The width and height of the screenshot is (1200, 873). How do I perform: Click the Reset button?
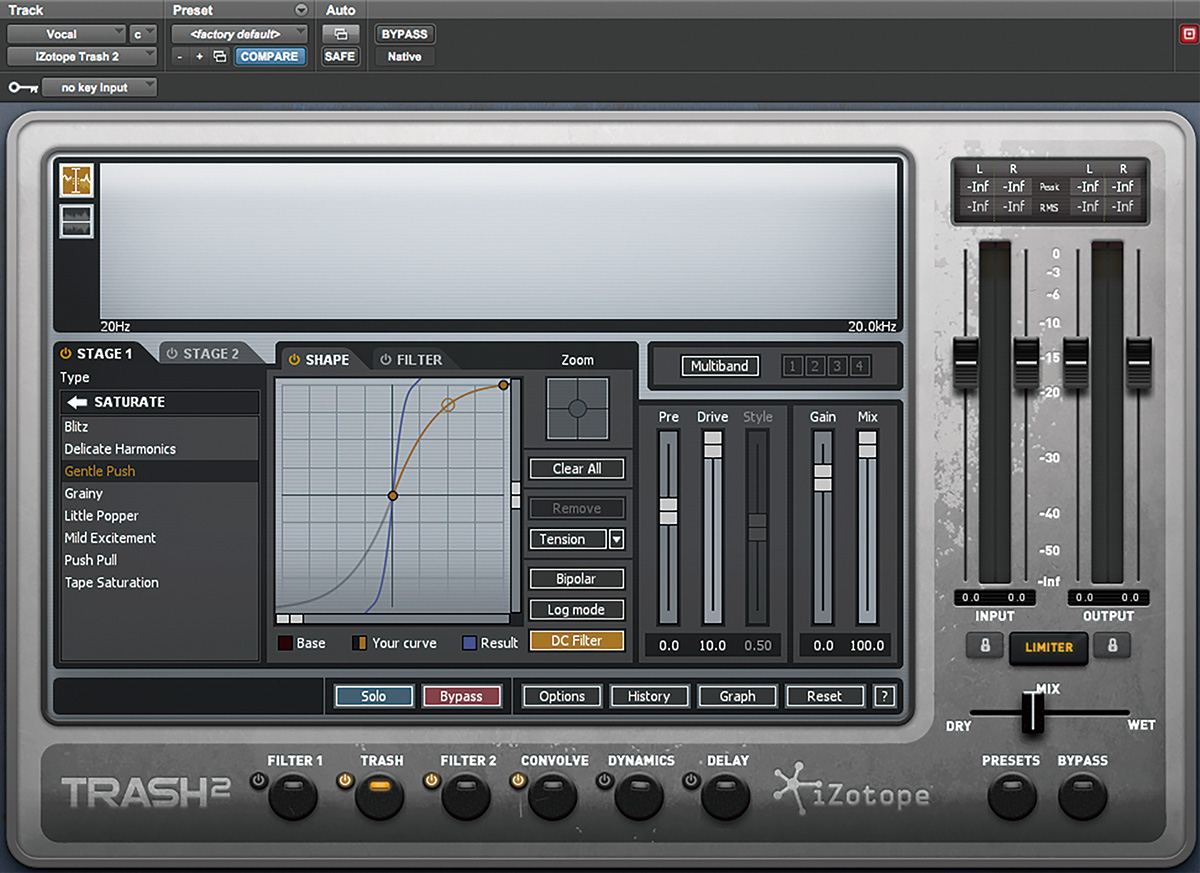pos(824,696)
